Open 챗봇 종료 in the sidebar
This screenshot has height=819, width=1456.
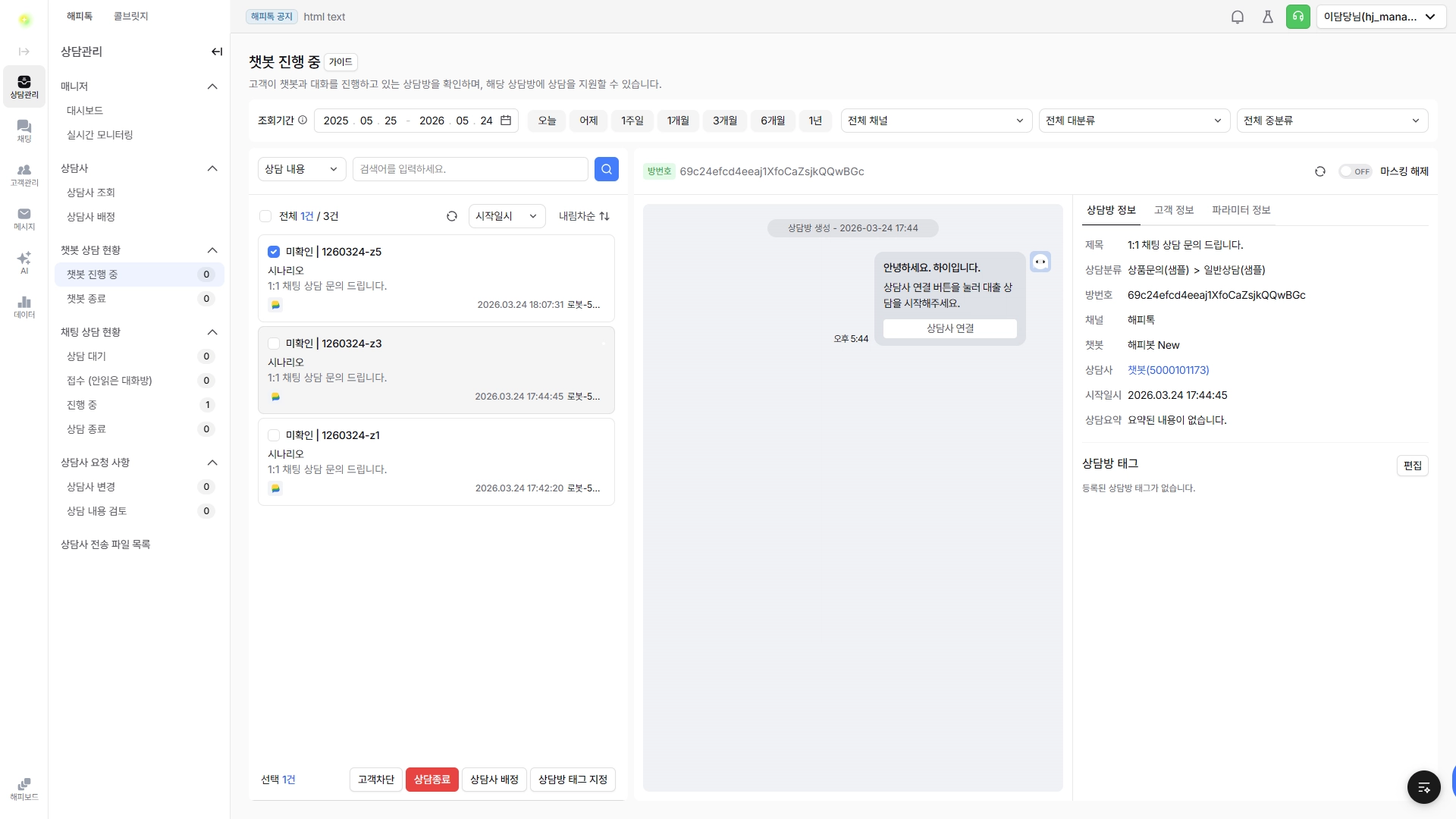tap(140, 299)
